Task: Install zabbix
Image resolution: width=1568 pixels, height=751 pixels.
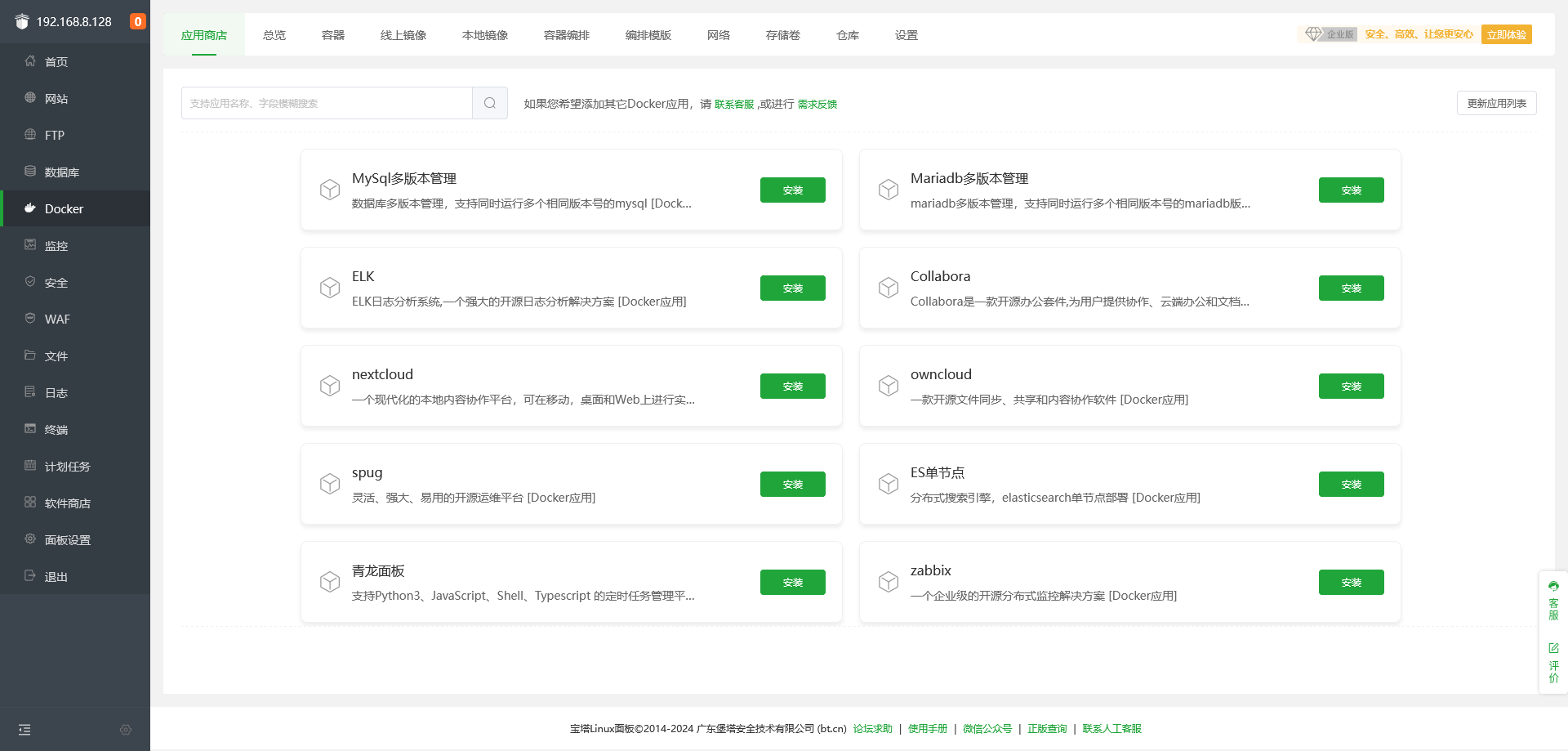Action: point(1352,582)
